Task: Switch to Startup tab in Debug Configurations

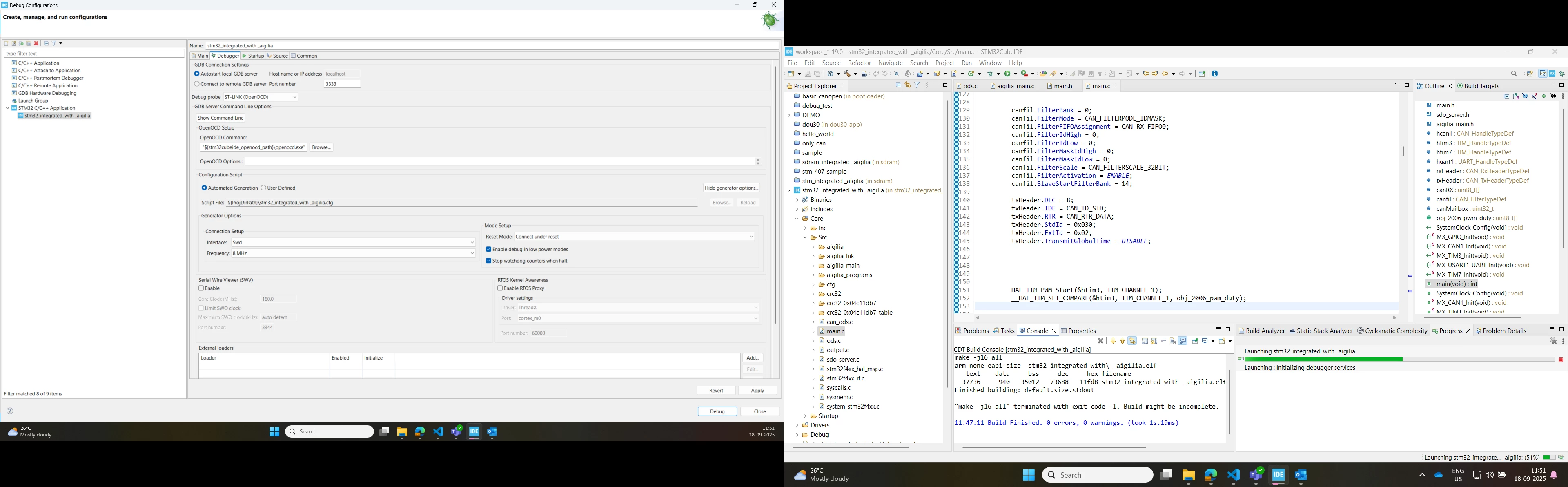Action: click(253, 56)
